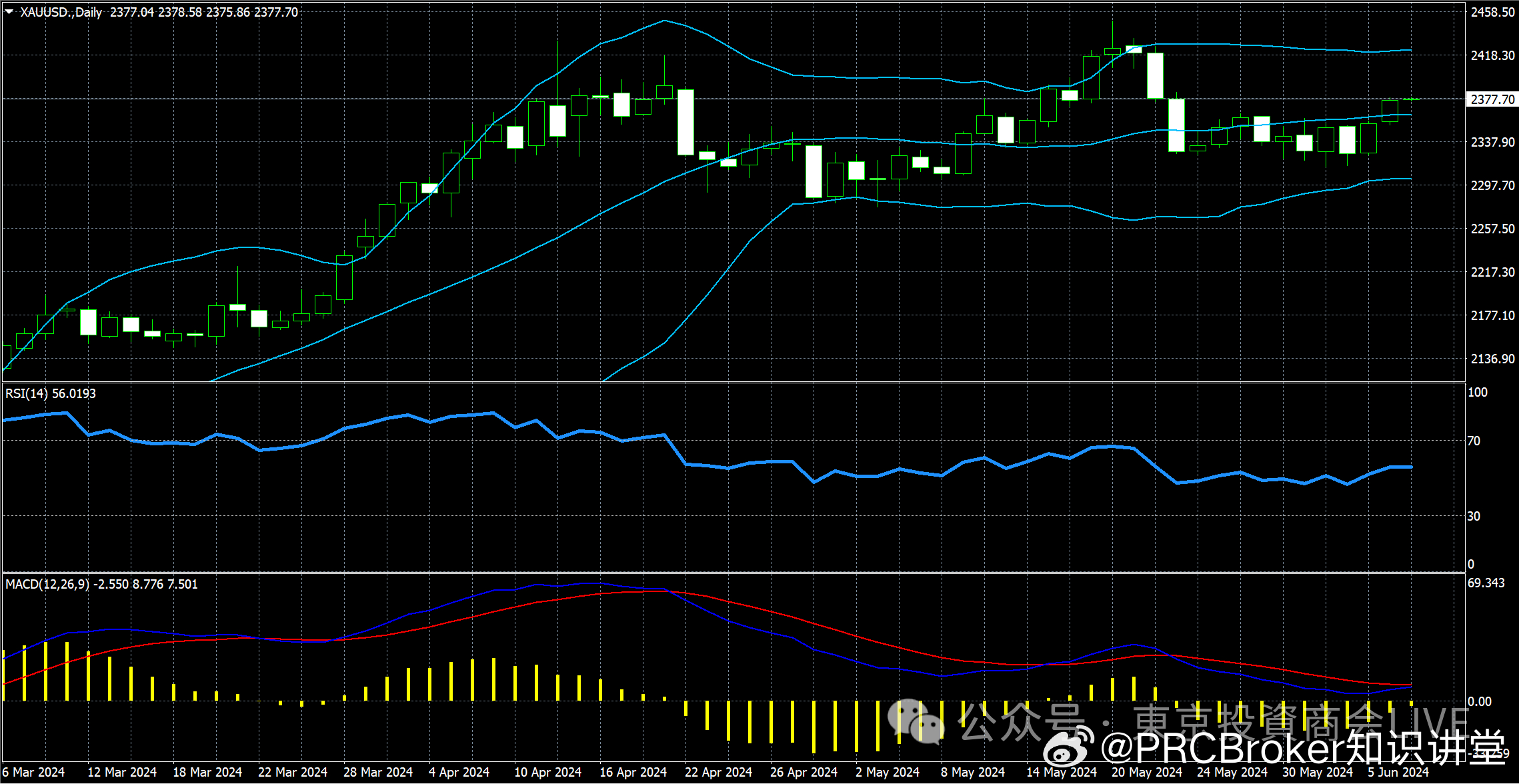Click the 6 Mar 2024 date label

pyautogui.click(x=33, y=772)
